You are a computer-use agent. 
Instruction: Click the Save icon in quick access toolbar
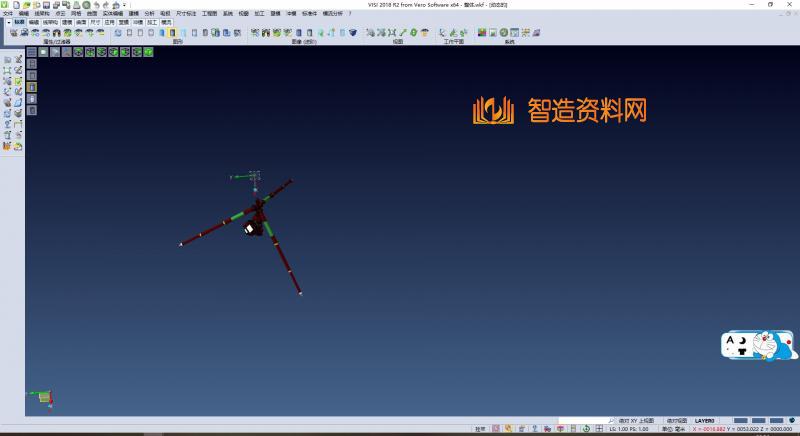click(x=46, y=5)
